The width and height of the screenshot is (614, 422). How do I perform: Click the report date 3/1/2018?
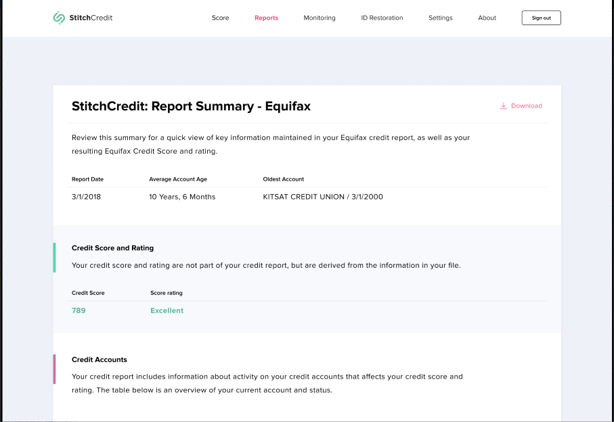point(86,197)
